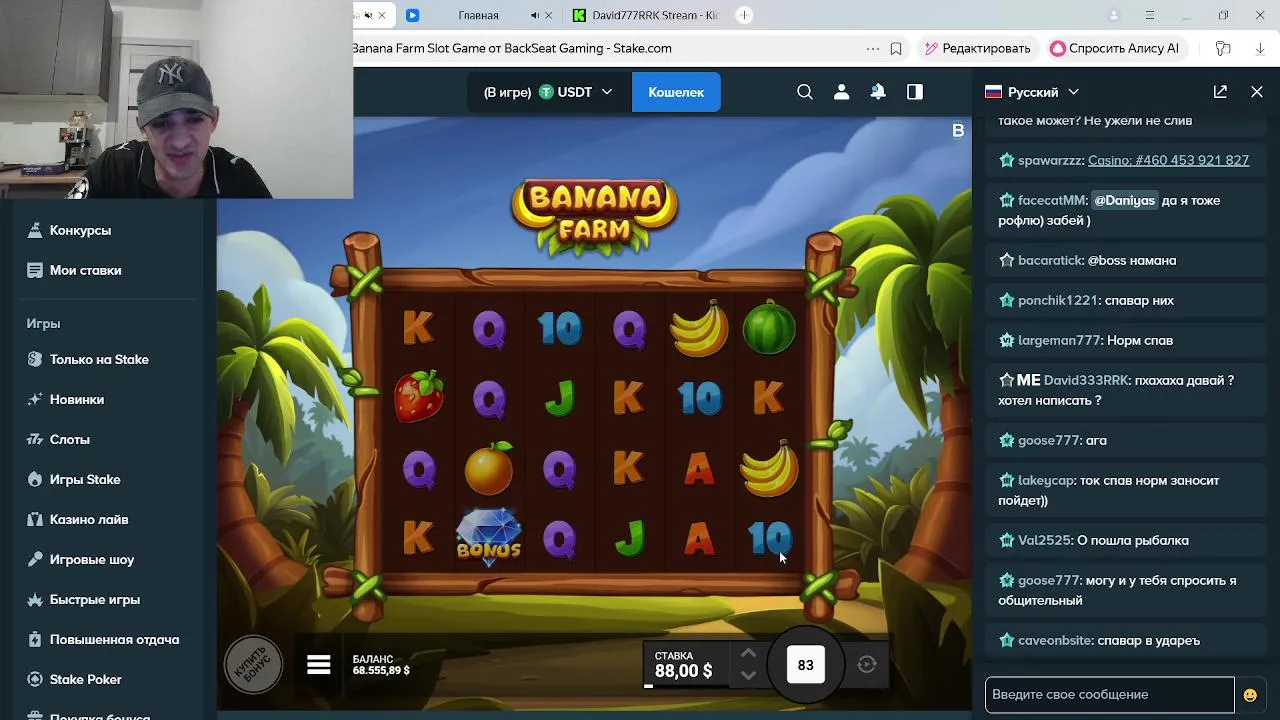
Task: Click Спросить Алису AI button
Action: click(1115, 48)
